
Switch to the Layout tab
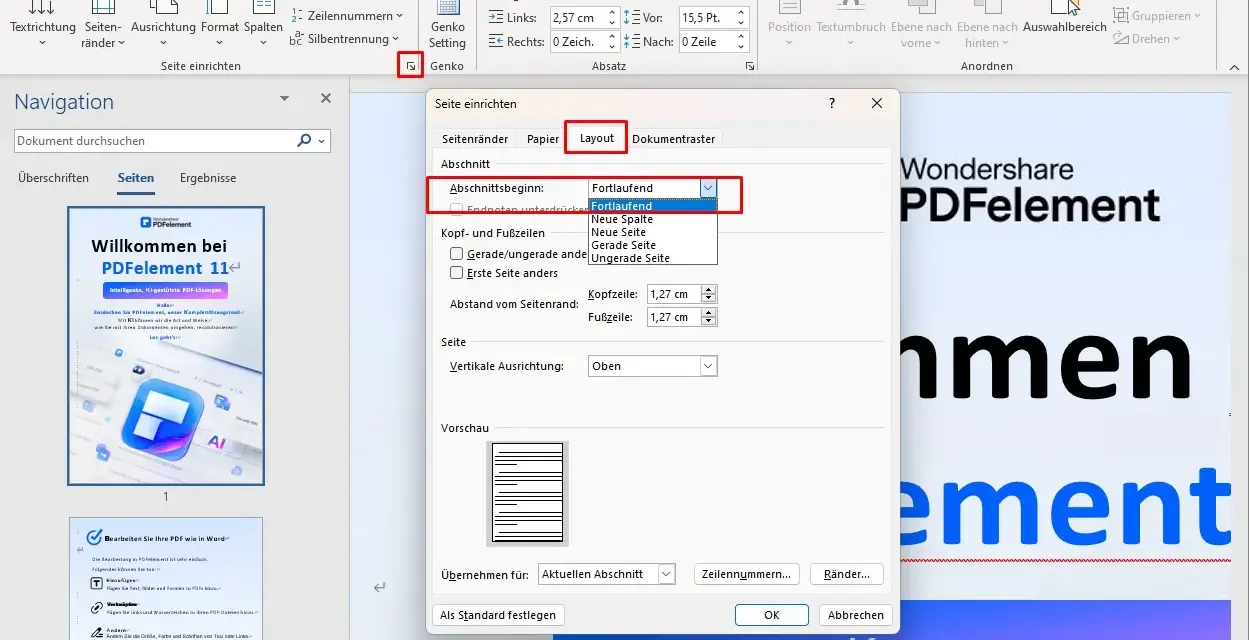597,138
